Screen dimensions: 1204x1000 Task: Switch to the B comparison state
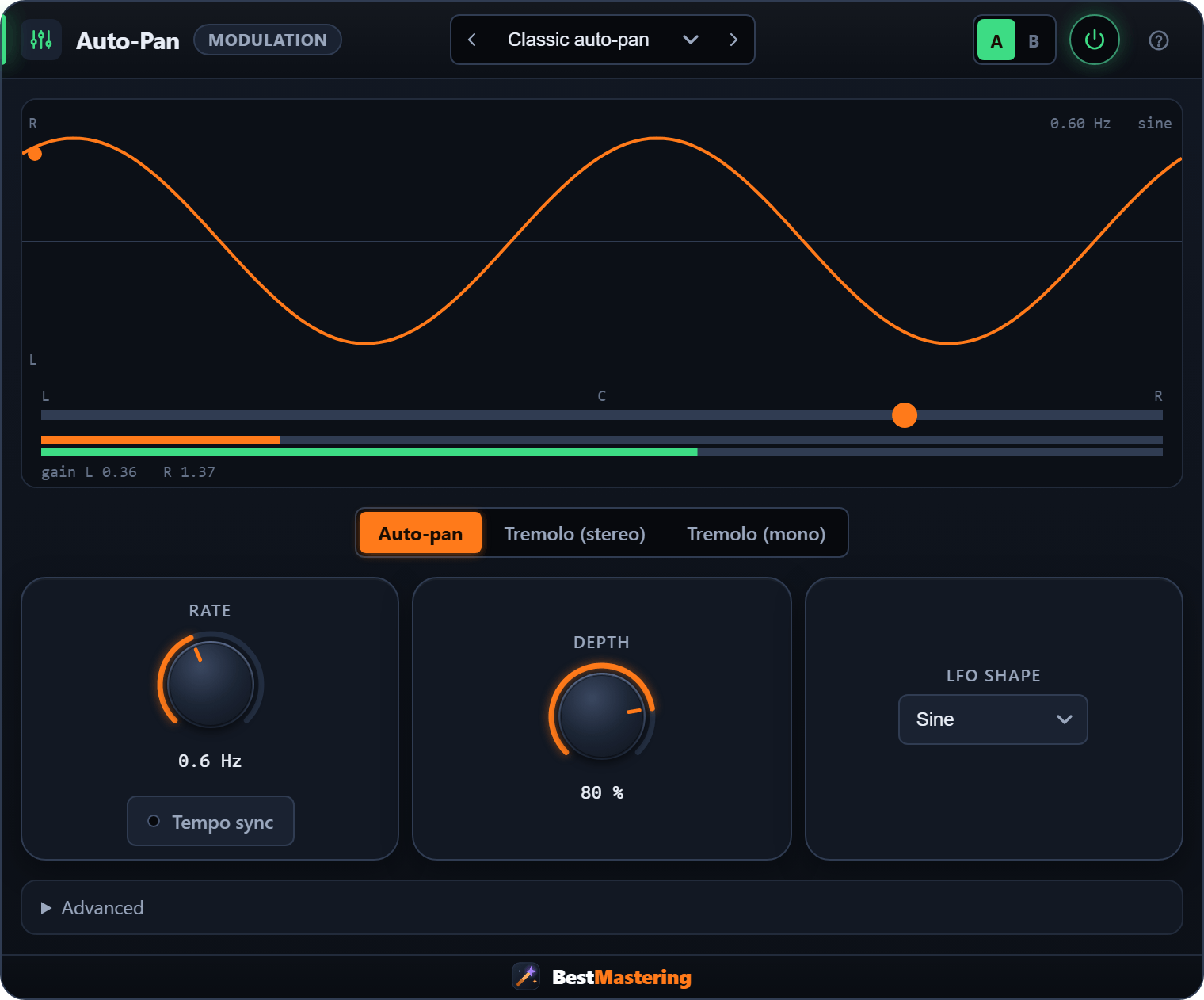coord(1033,40)
